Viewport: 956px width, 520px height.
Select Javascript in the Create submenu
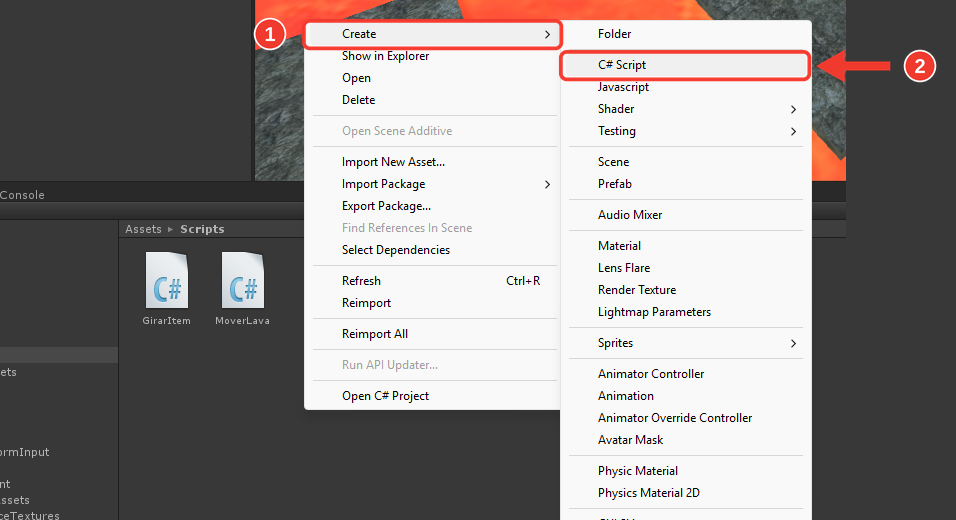pyautogui.click(x=685, y=87)
